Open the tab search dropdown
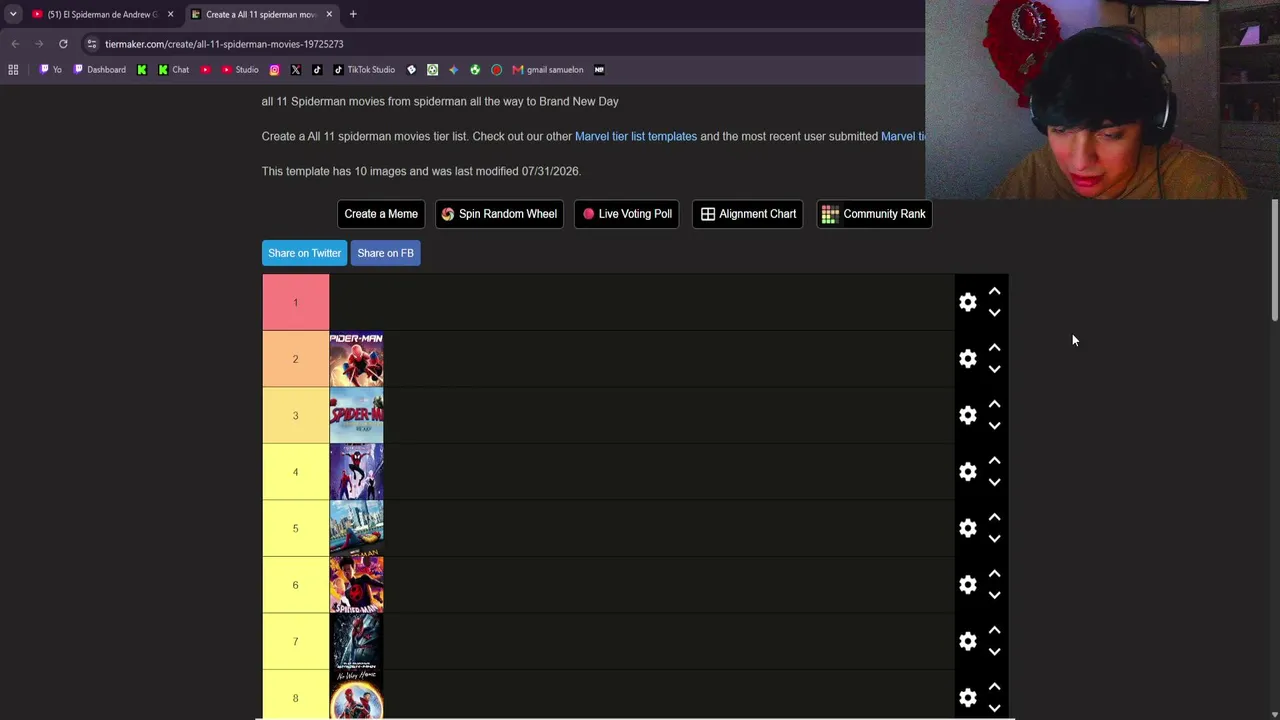Viewport: 1280px width, 720px height. tap(12, 14)
